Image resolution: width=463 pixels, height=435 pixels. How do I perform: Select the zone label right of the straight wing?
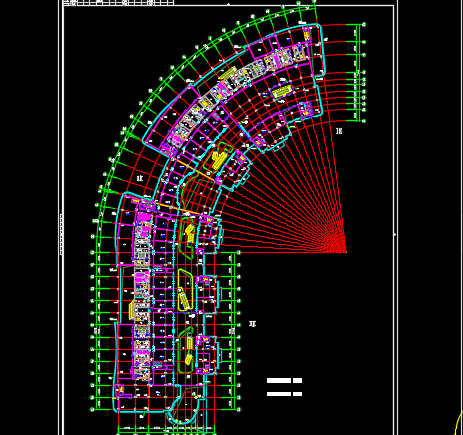[253, 324]
